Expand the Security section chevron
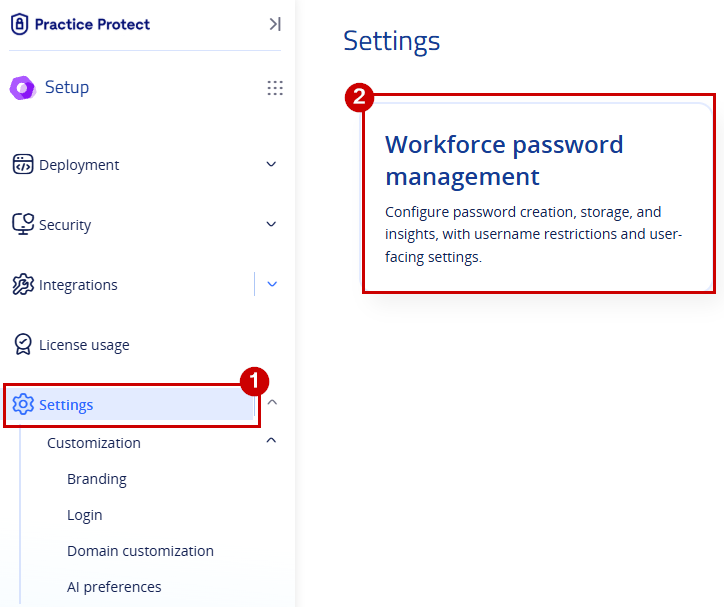The width and height of the screenshot is (724, 607). click(x=272, y=224)
